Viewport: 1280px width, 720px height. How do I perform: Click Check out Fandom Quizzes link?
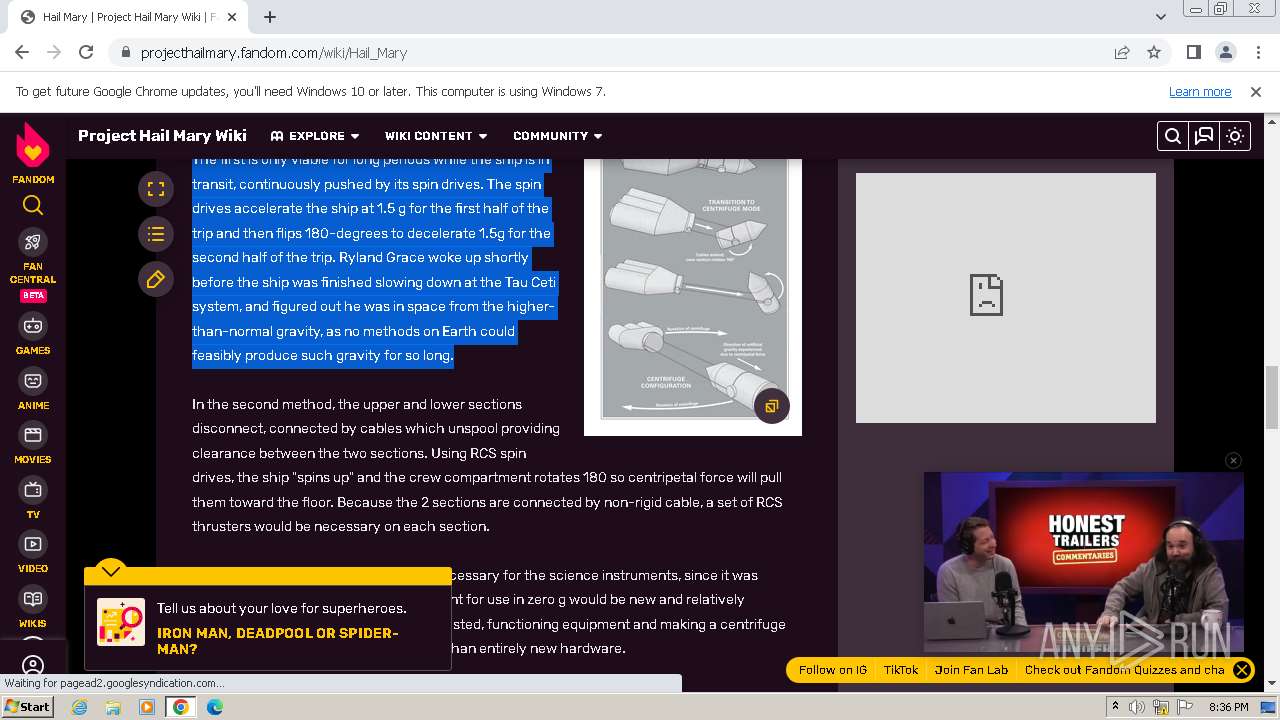(1124, 670)
